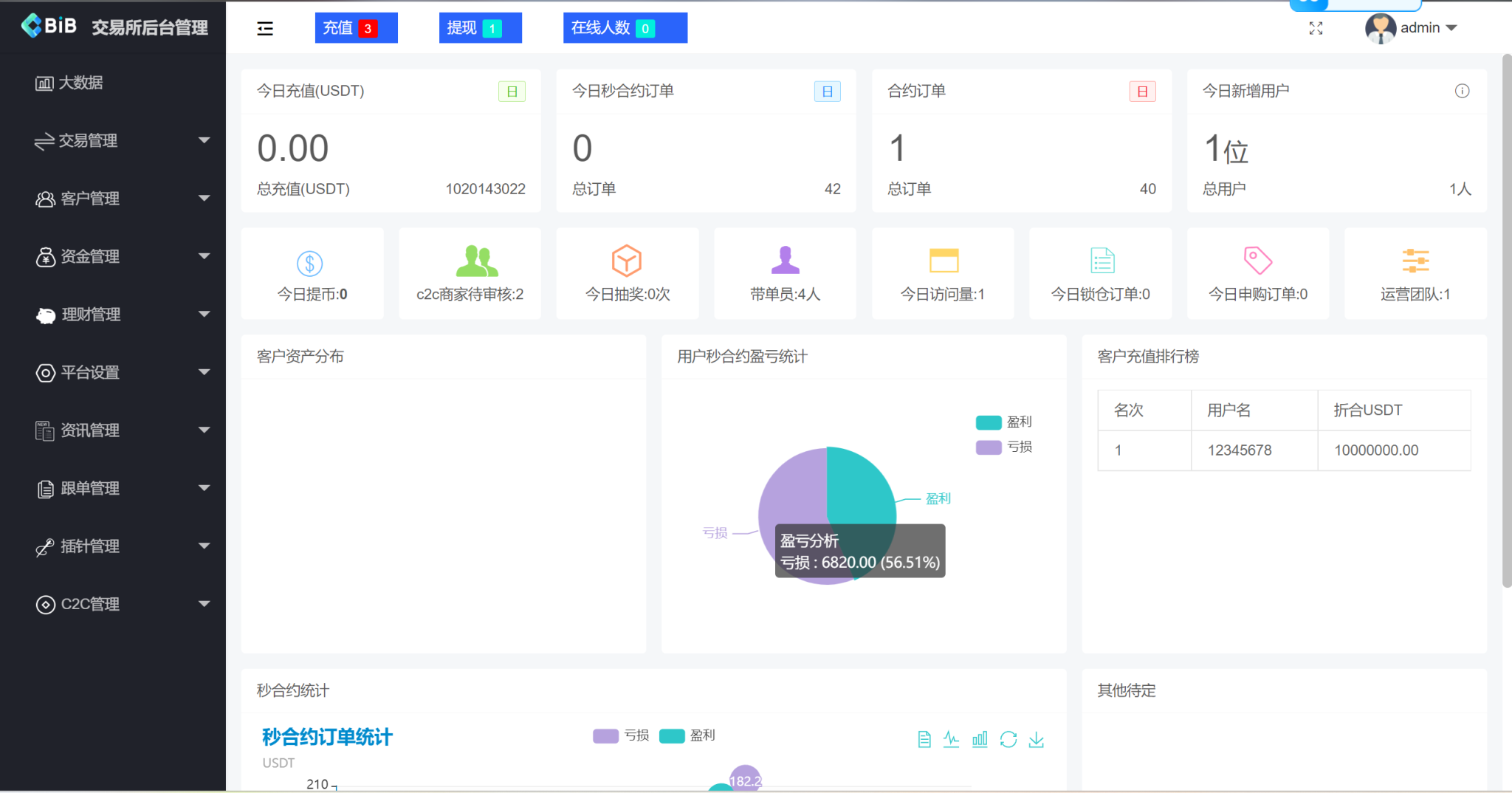Collapse the sidebar navigation
The width and height of the screenshot is (1512, 793).
tap(265, 28)
